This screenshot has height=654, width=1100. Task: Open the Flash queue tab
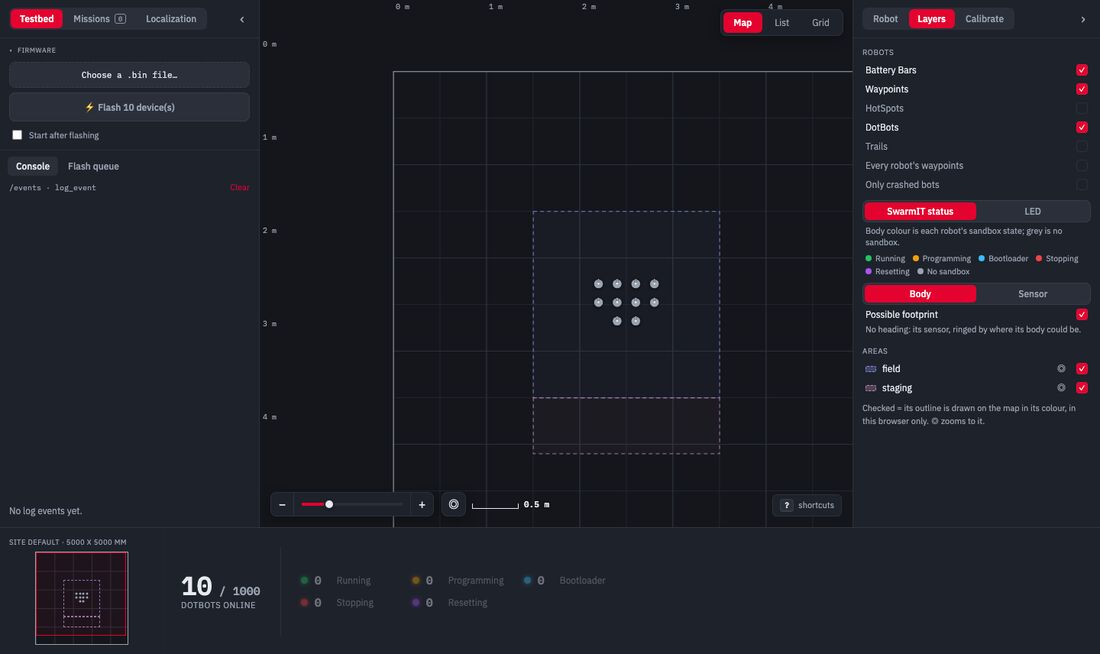tap(93, 166)
